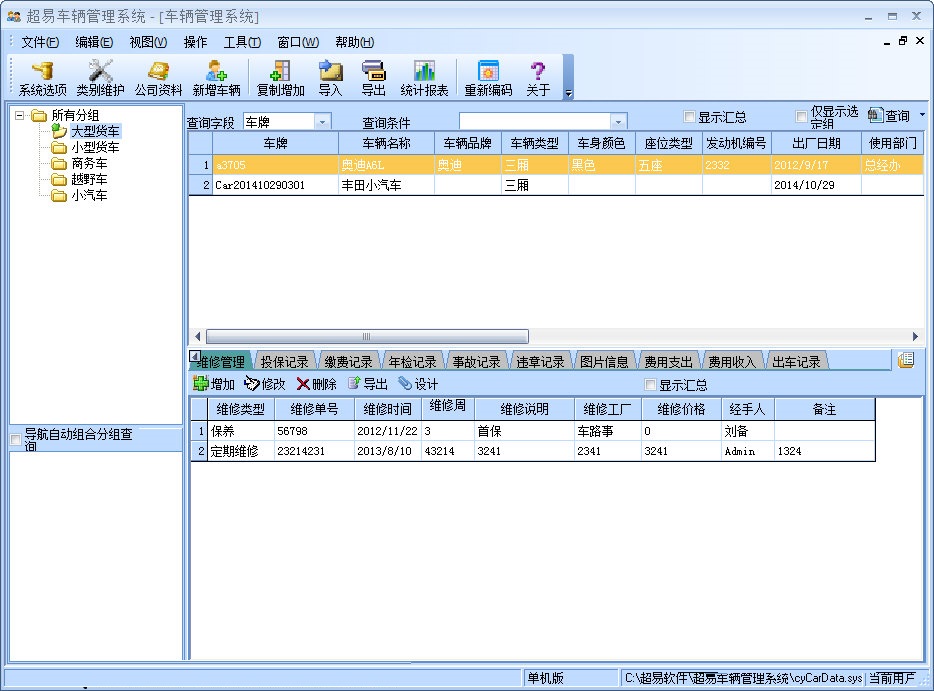
Task: Switch to 图片信息 tab
Action: click(x=604, y=362)
